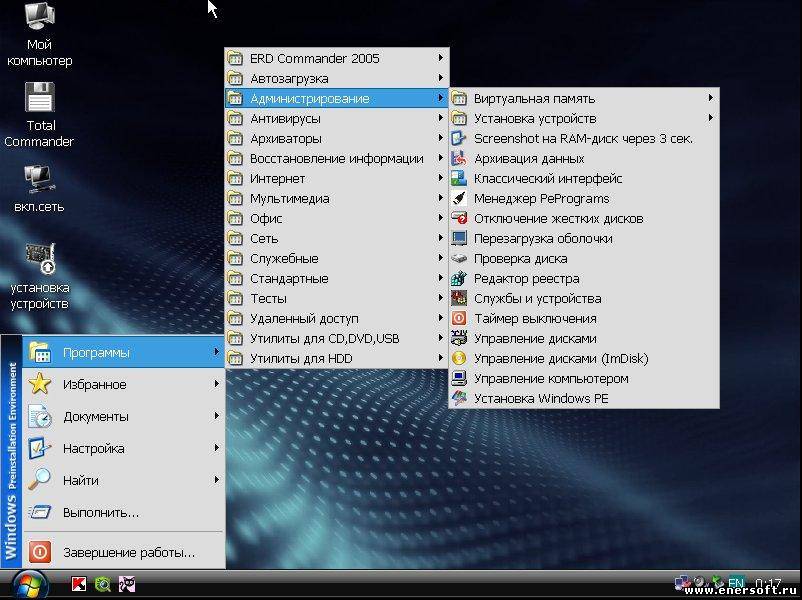Viewport: 802px width, 600px height.
Task: Open the Интернет menu folder
Action: pyautogui.click(x=337, y=179)
